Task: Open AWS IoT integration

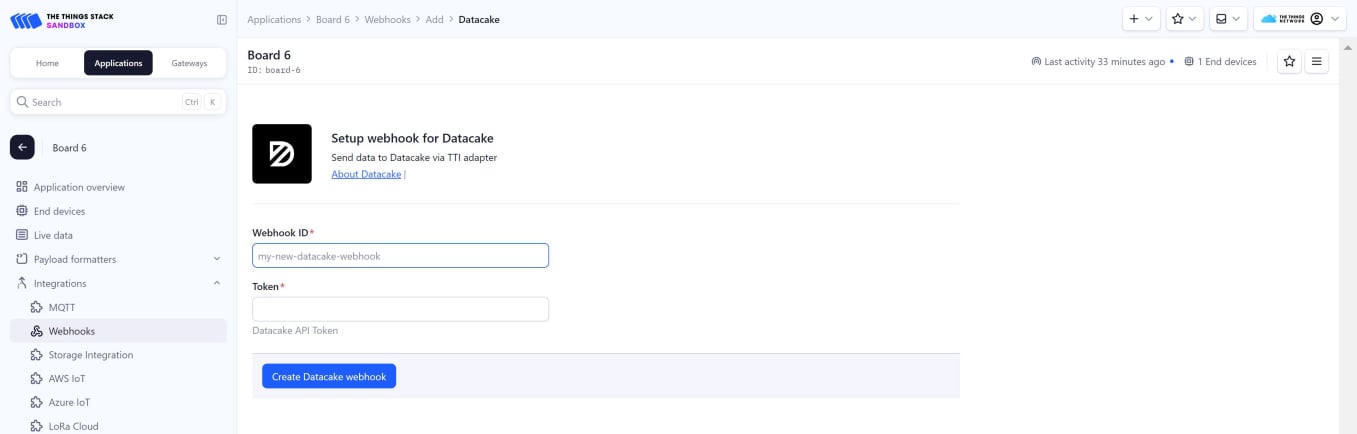Action: [67, 379]
